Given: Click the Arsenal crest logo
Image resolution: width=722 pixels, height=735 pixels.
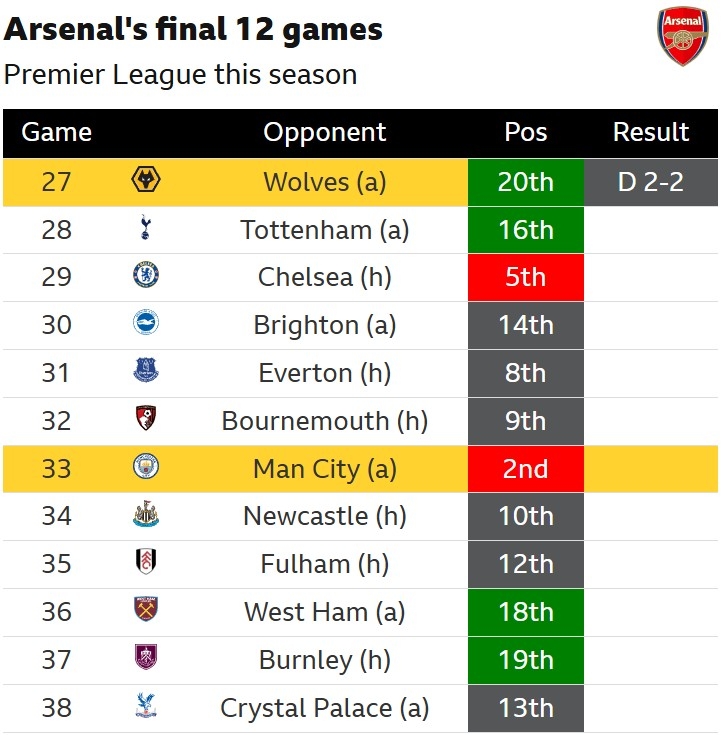Looking at the screenshot, I should tap(682, 37).
